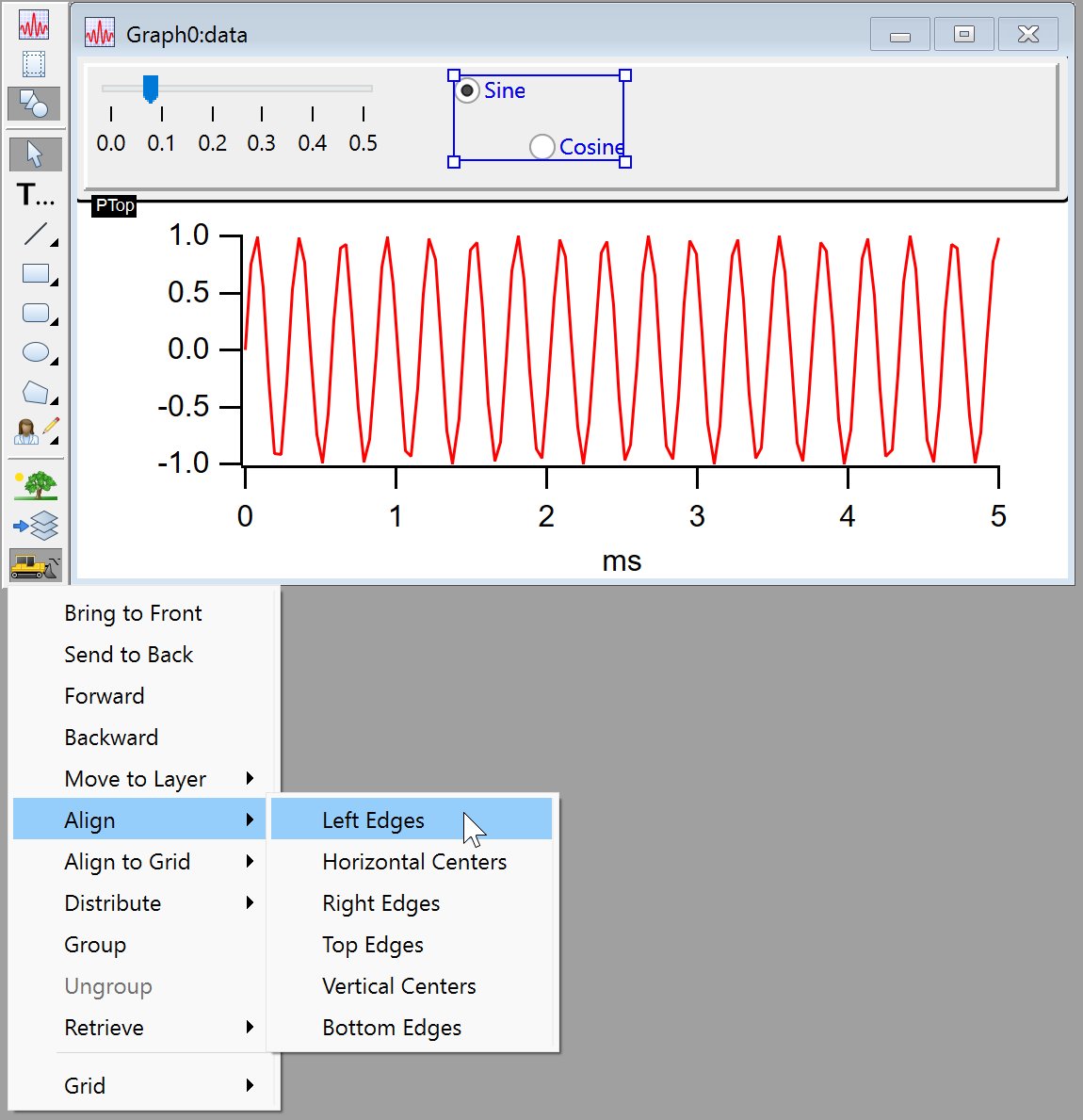The width and height of the screenshot is (1083, 1120).
Task: Choose the line drawing tool
Action: (36, 234)
